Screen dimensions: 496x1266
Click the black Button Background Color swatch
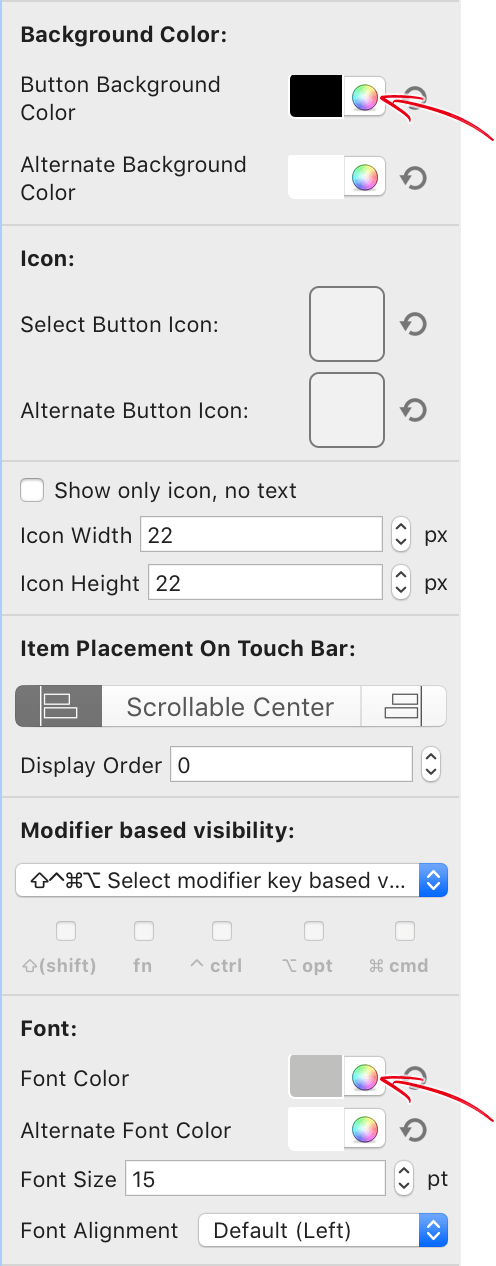pyautogui.click(x=316, y=97)
